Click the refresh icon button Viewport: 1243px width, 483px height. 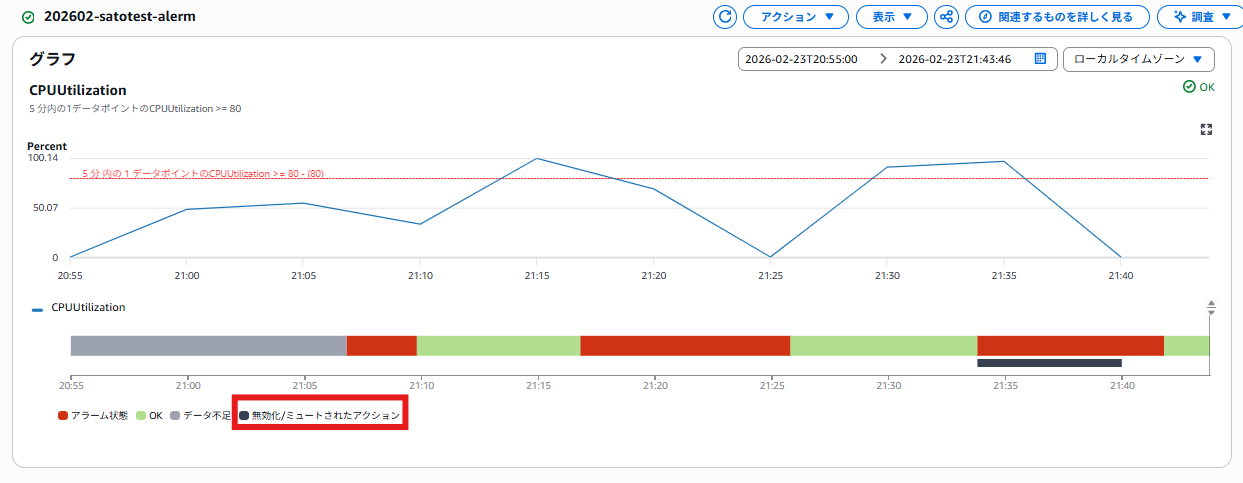pyautogui.click(x=725, y=17)
